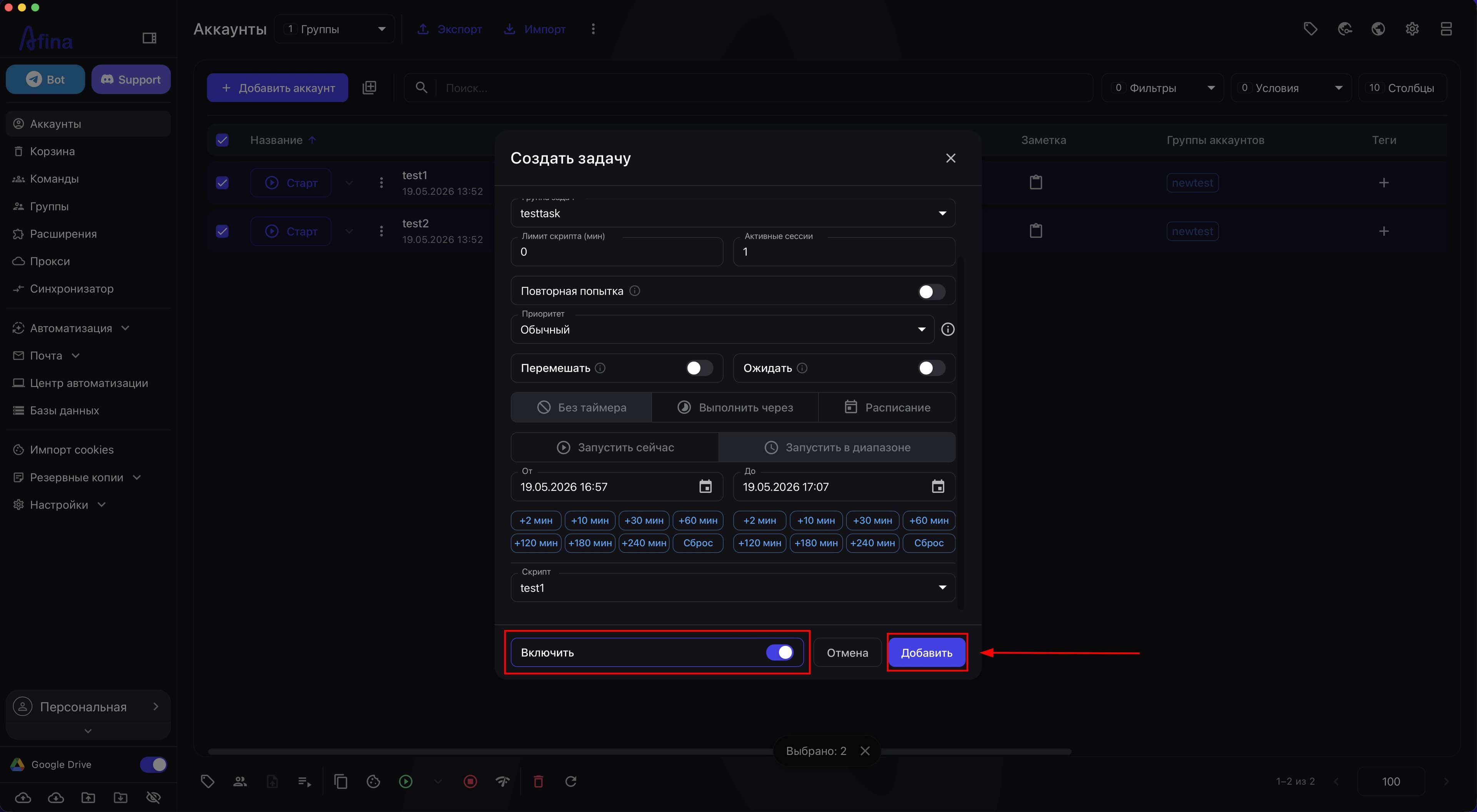Open the Приоритет dropdown
Viewport: 1477px width, 812px height.
click(722, 330)
